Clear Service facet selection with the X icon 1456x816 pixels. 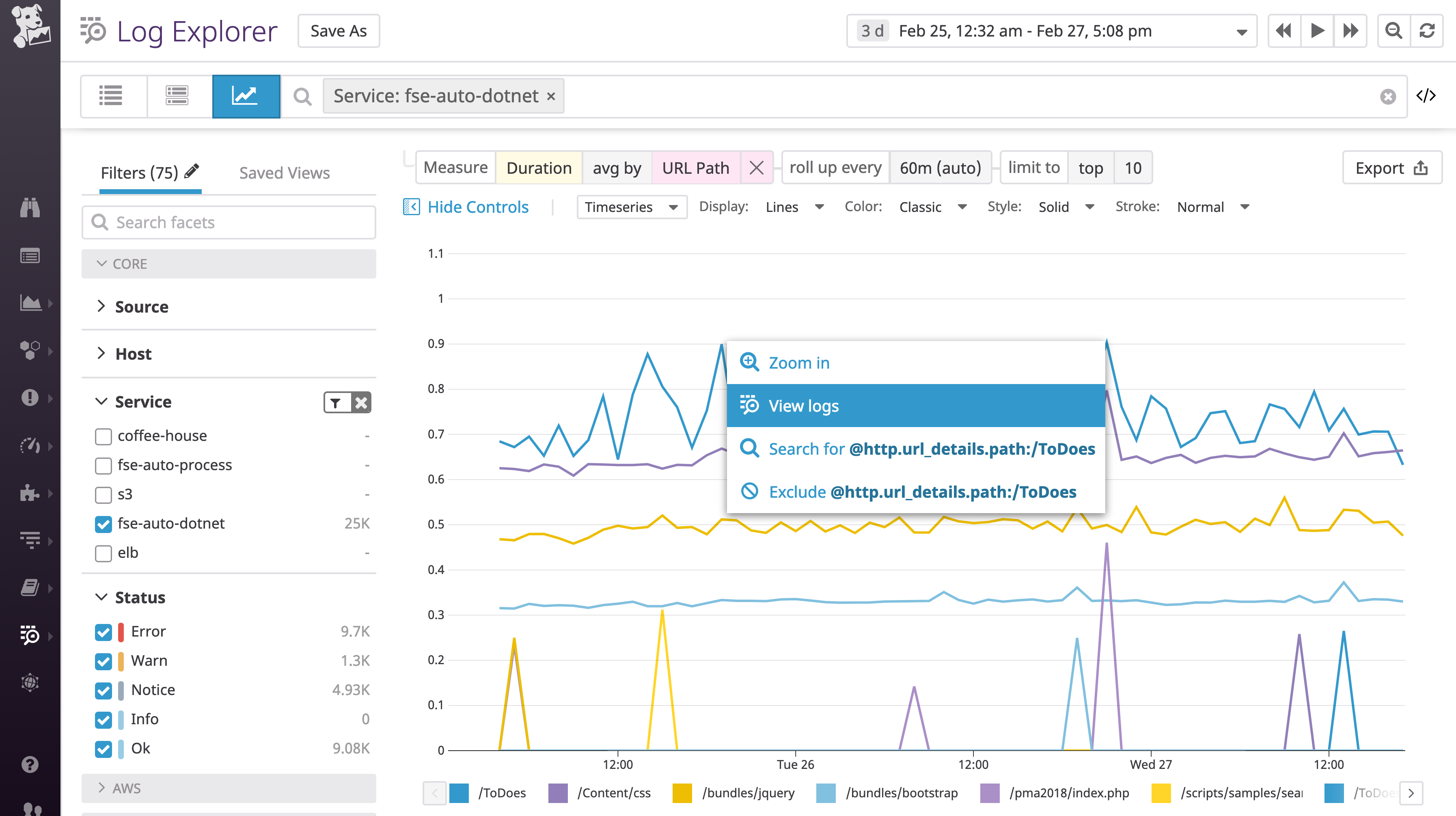360,403
